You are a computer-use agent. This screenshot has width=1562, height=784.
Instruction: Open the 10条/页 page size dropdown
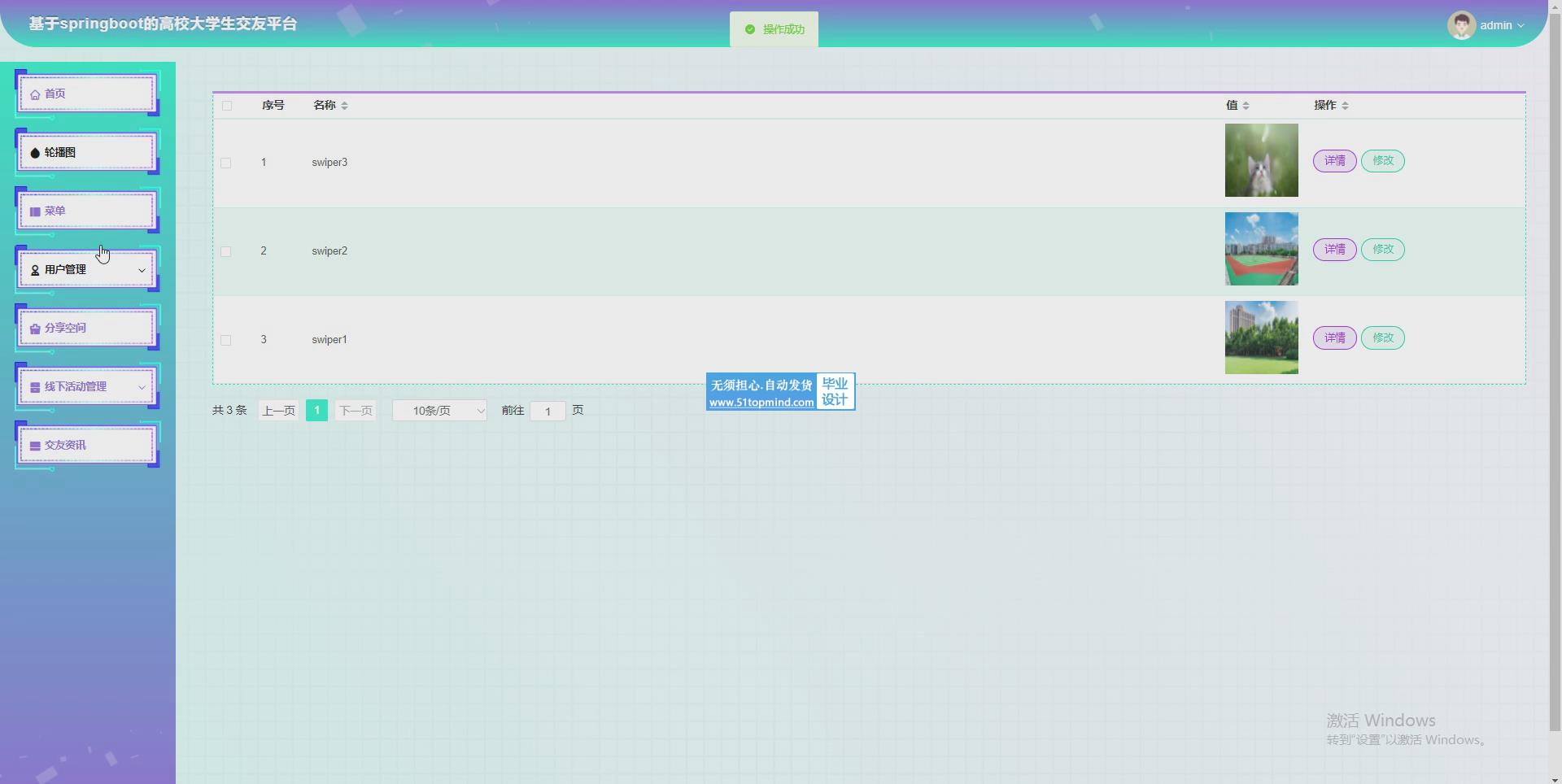(439, 411)
